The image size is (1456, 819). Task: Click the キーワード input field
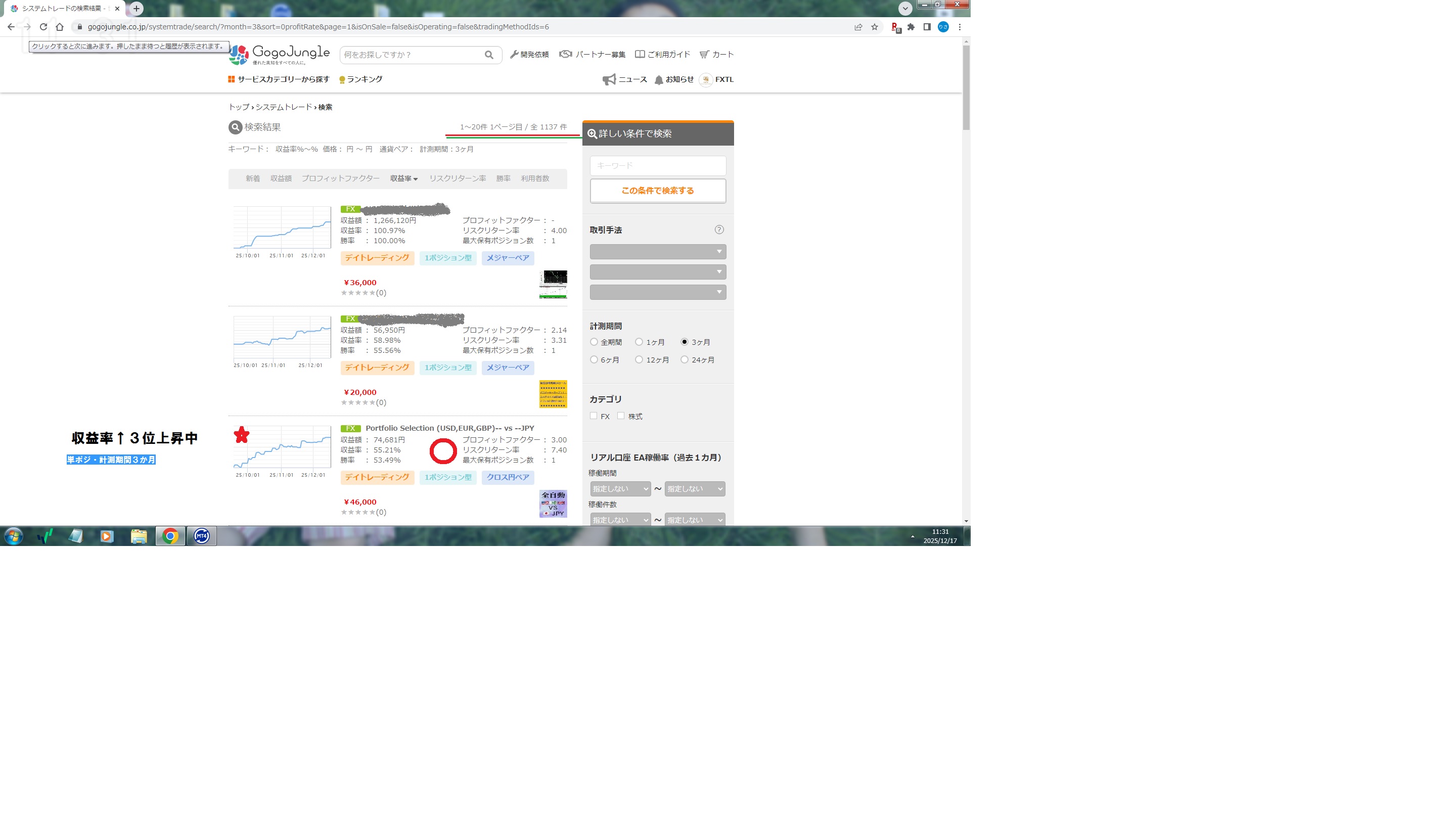click(657, 166)
